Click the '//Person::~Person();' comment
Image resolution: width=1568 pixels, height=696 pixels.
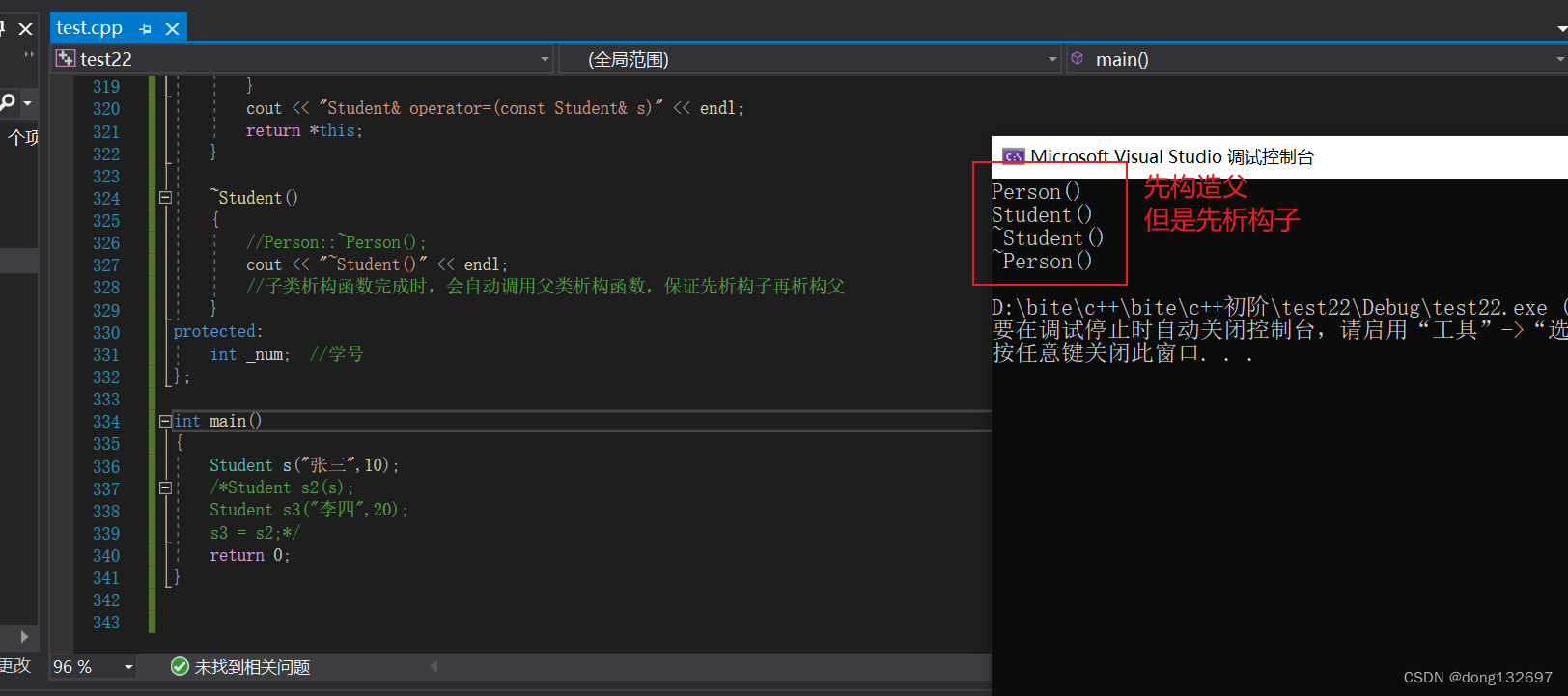[336, 242]
